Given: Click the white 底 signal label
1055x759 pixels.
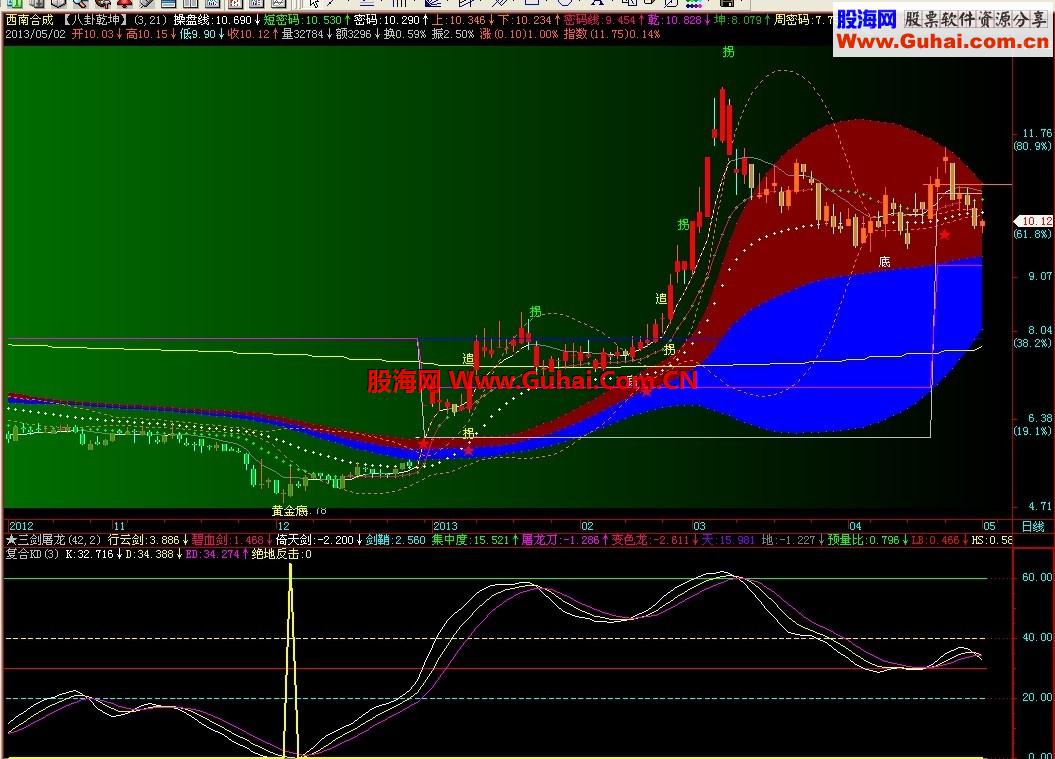Looking at the screenshot, I should (884, 261).
